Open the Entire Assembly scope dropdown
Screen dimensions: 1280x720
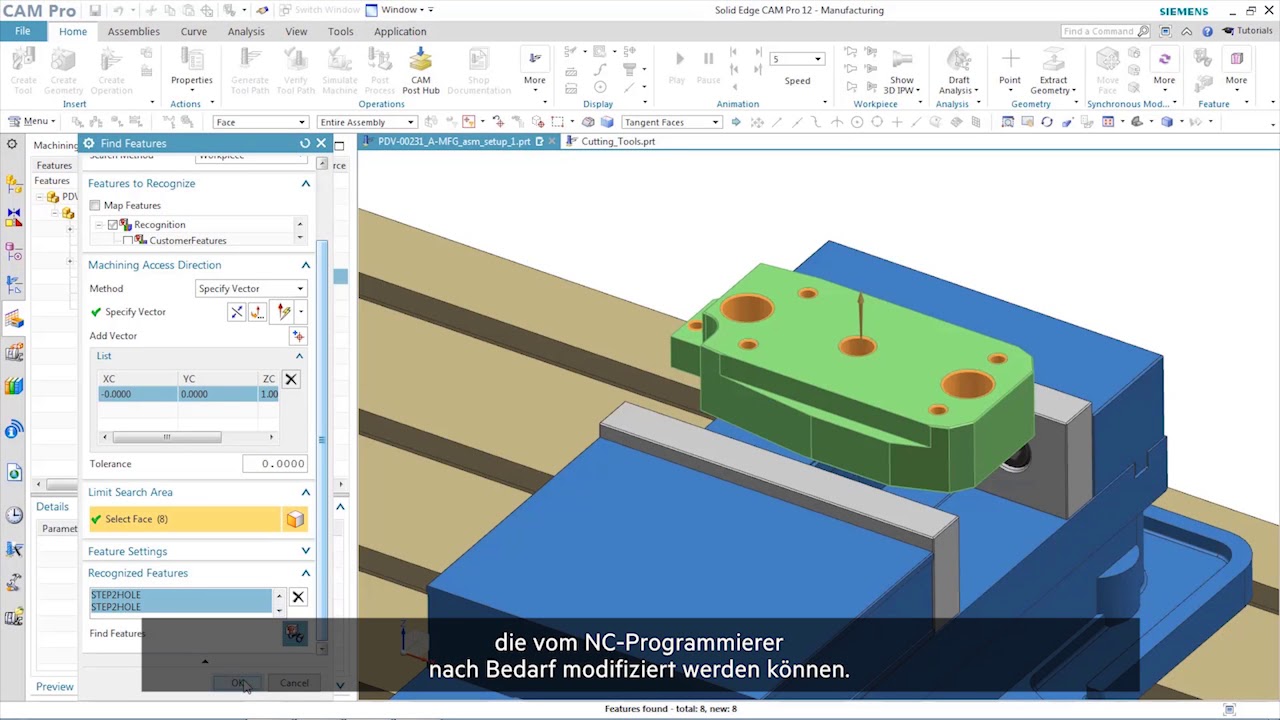[x=366, y=122]
